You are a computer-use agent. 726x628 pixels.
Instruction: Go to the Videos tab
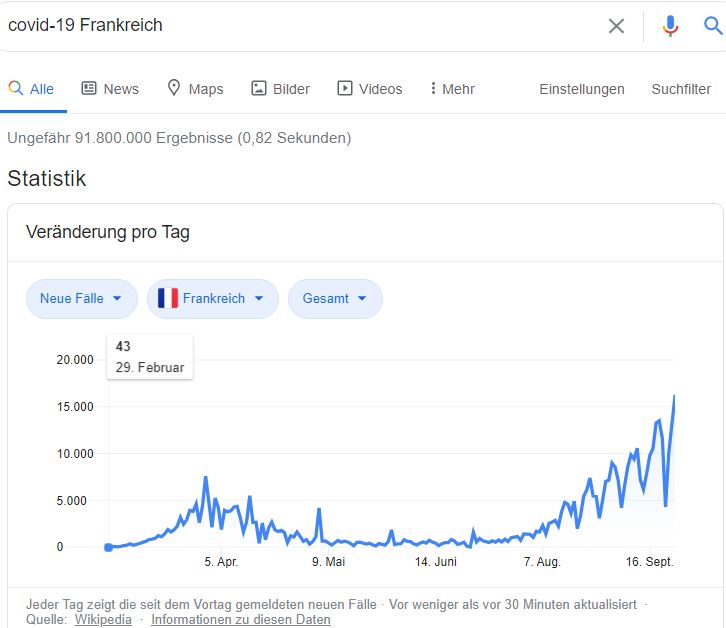click(x=370, y=88)
